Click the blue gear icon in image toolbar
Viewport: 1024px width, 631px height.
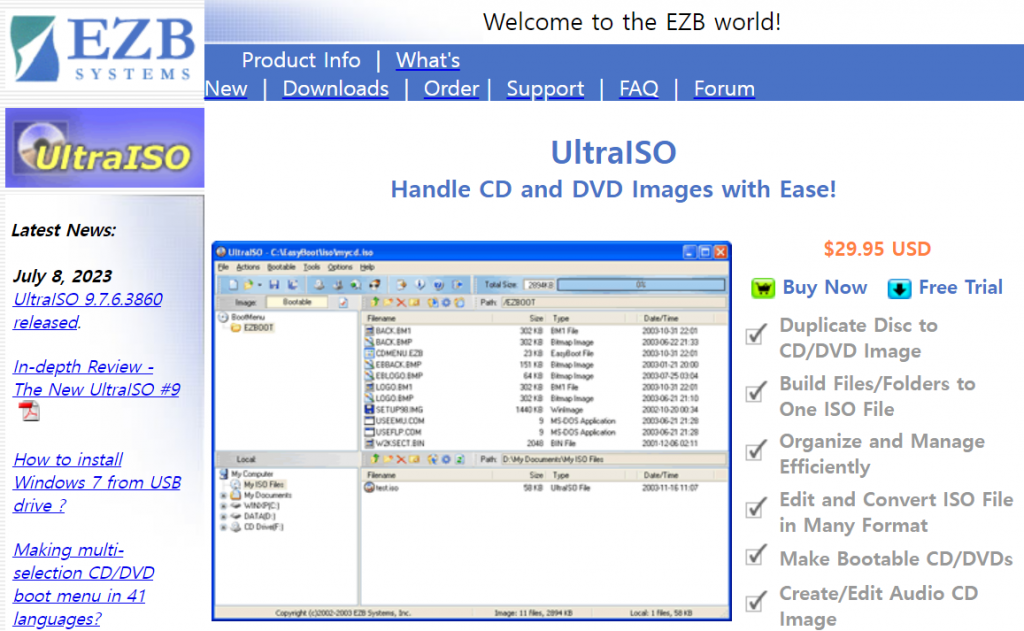[446, 302]
